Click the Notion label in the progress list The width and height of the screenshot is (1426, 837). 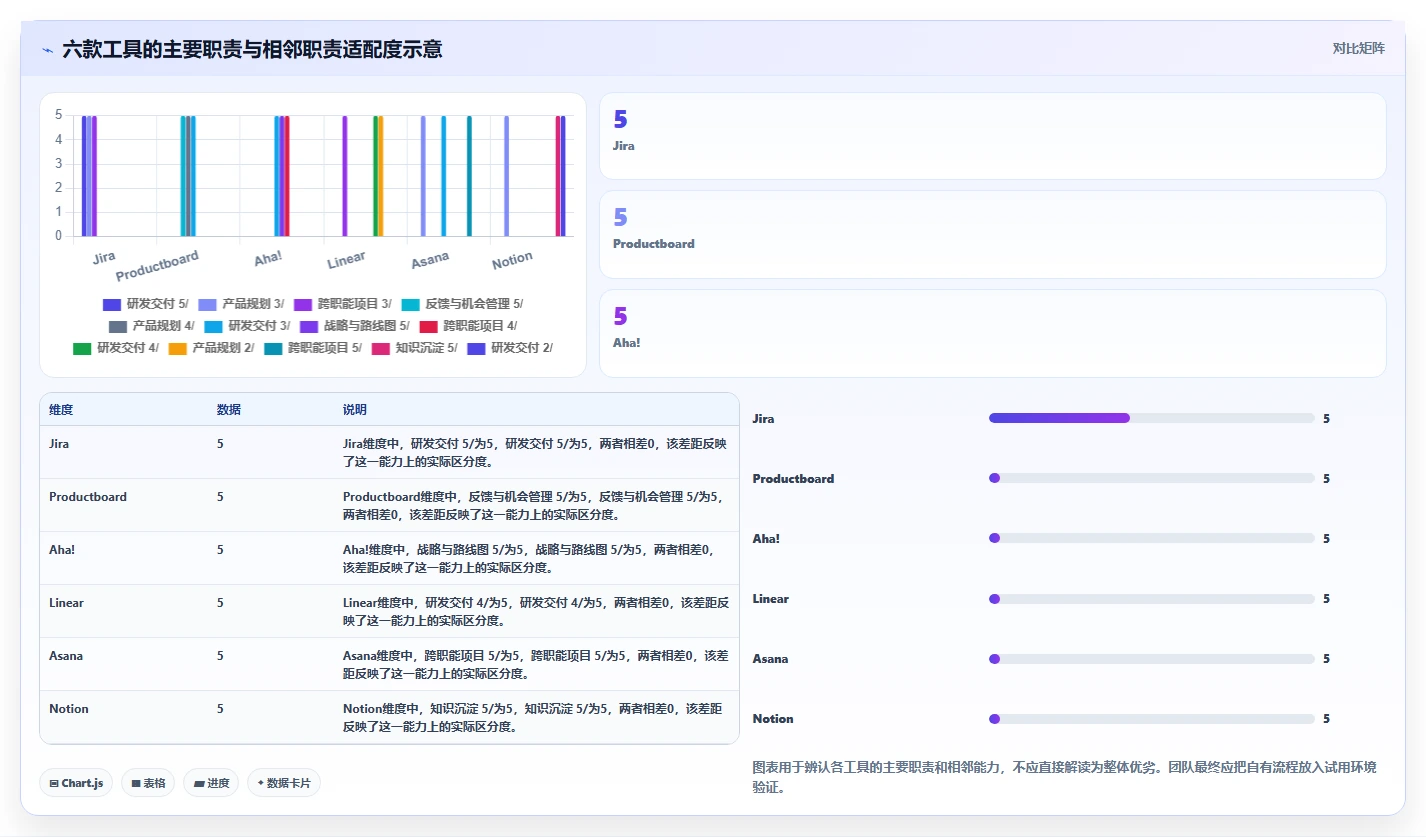pyautogui.click(x=773, y=719)
